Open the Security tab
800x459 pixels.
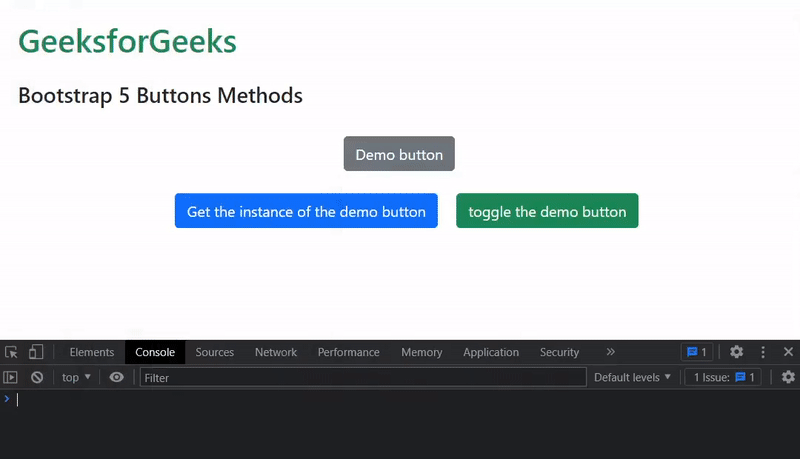click(x=560, y=352)
